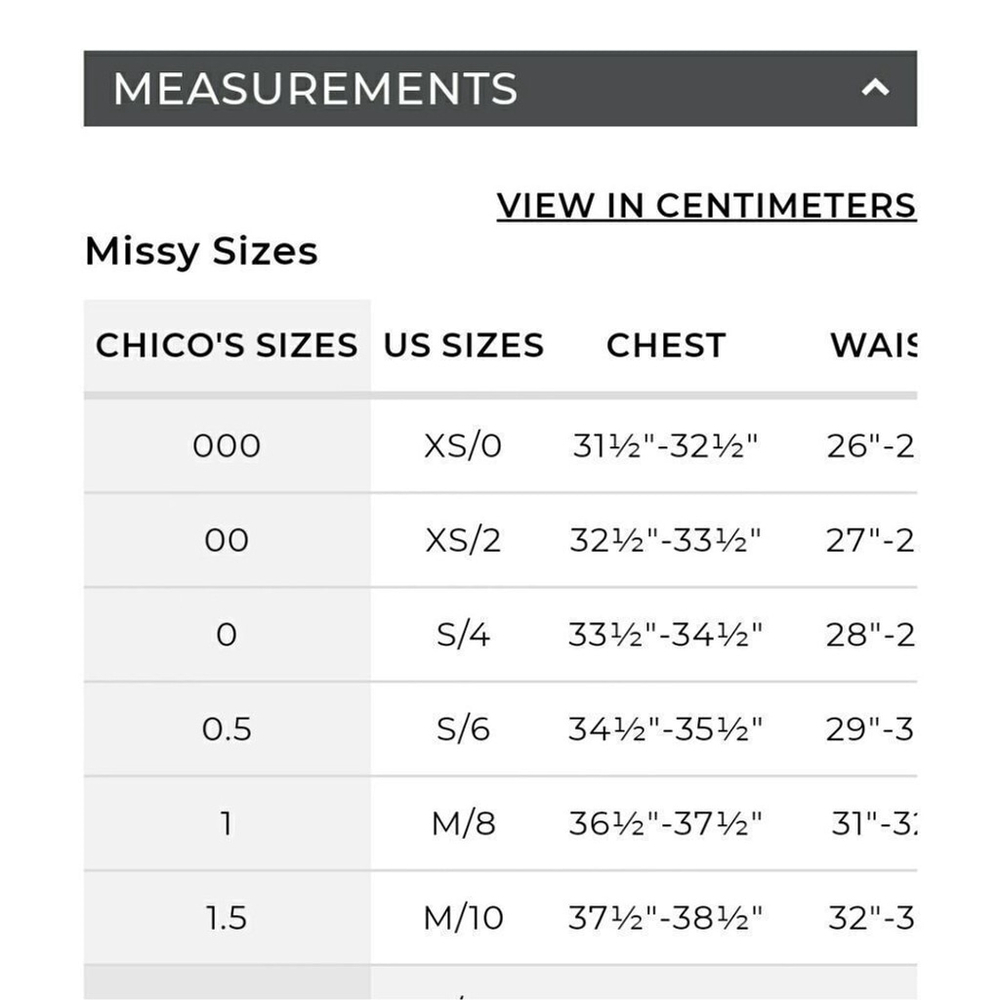Click the partially visible Waist header
The height and width of the screenshot is (1000, 1000).
pos(873,345)
